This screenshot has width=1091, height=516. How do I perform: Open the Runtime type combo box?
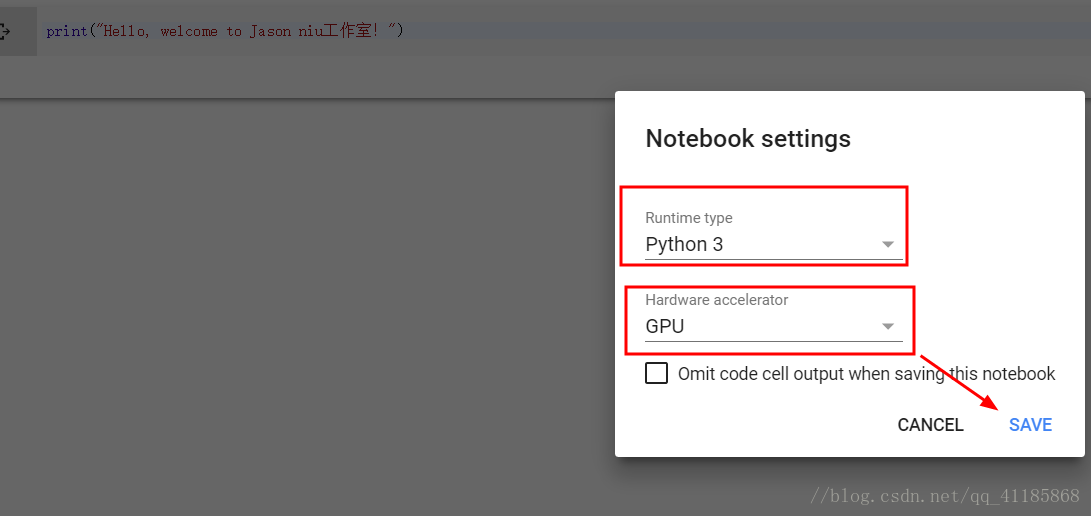point(773,244)
